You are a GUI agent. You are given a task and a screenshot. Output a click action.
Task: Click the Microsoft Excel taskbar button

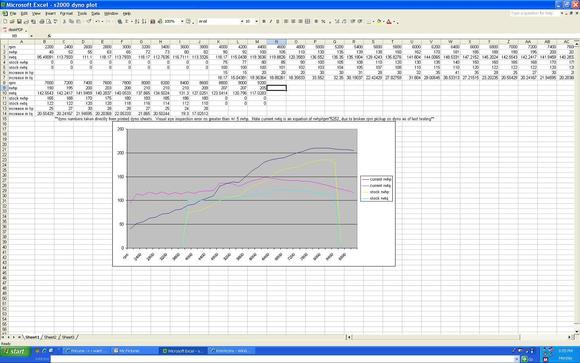(x=183, y=350)
